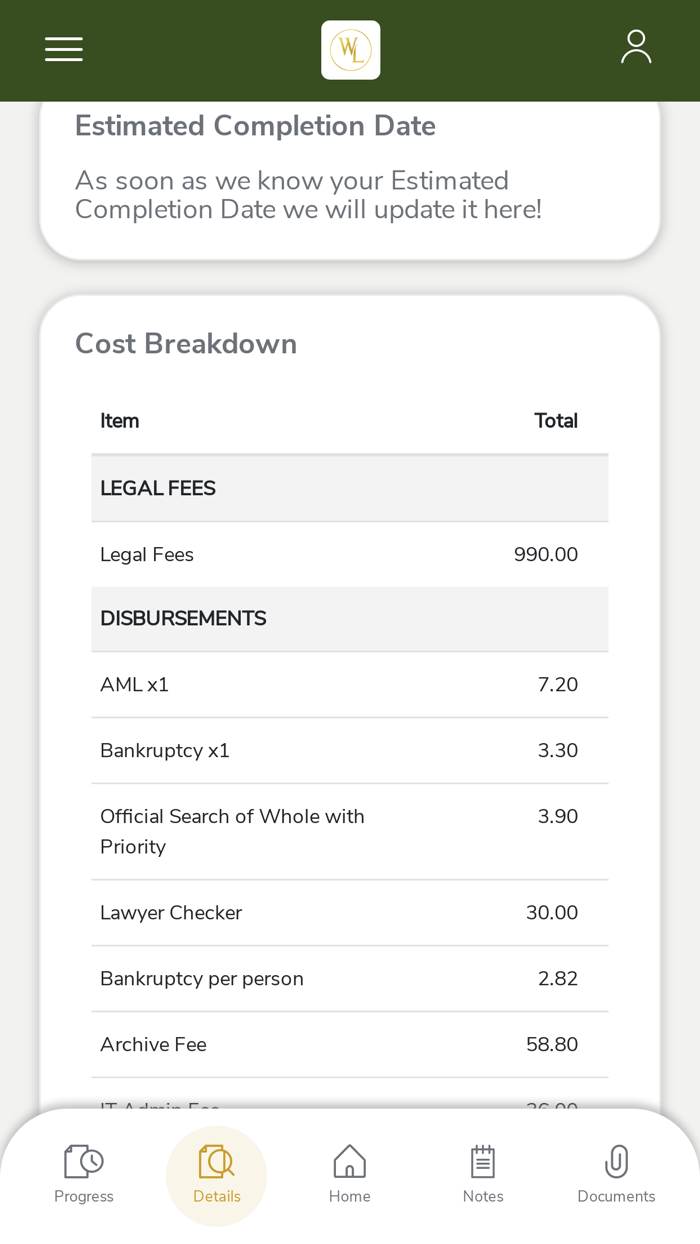Screen dimensions: 700x1244
Task: Tap the Archive Fee row
Action: 350,1044
